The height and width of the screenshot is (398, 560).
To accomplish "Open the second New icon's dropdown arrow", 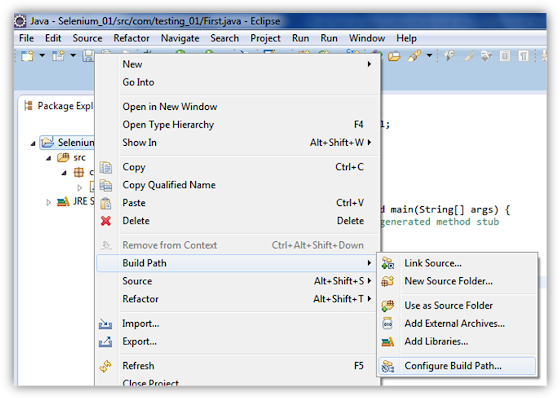I will pos(73,55).
